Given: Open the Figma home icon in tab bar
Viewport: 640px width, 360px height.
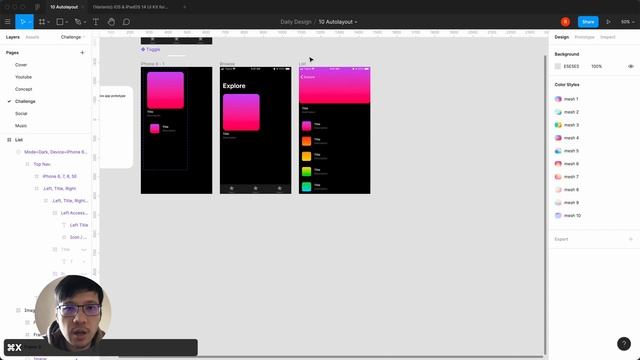Looking at the screenshot, I should [x=37, y=7].
